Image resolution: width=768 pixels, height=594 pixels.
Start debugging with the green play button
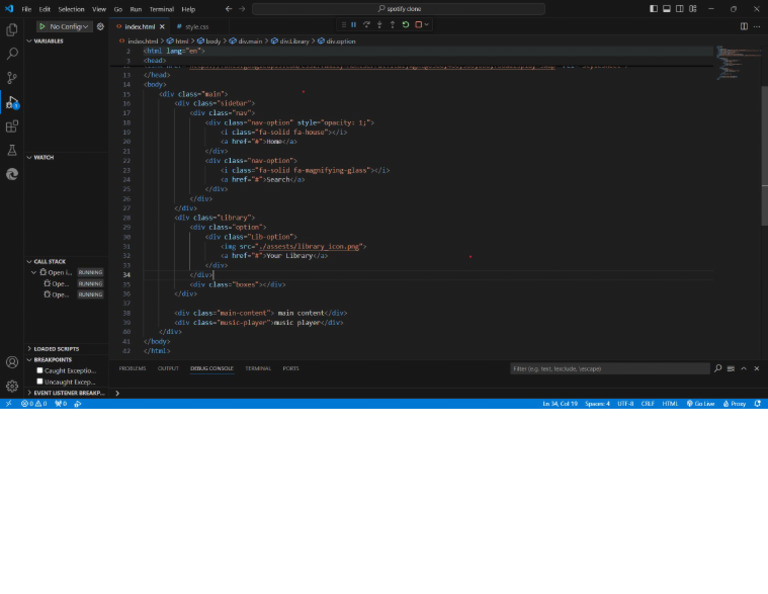(x=43, y=26)
